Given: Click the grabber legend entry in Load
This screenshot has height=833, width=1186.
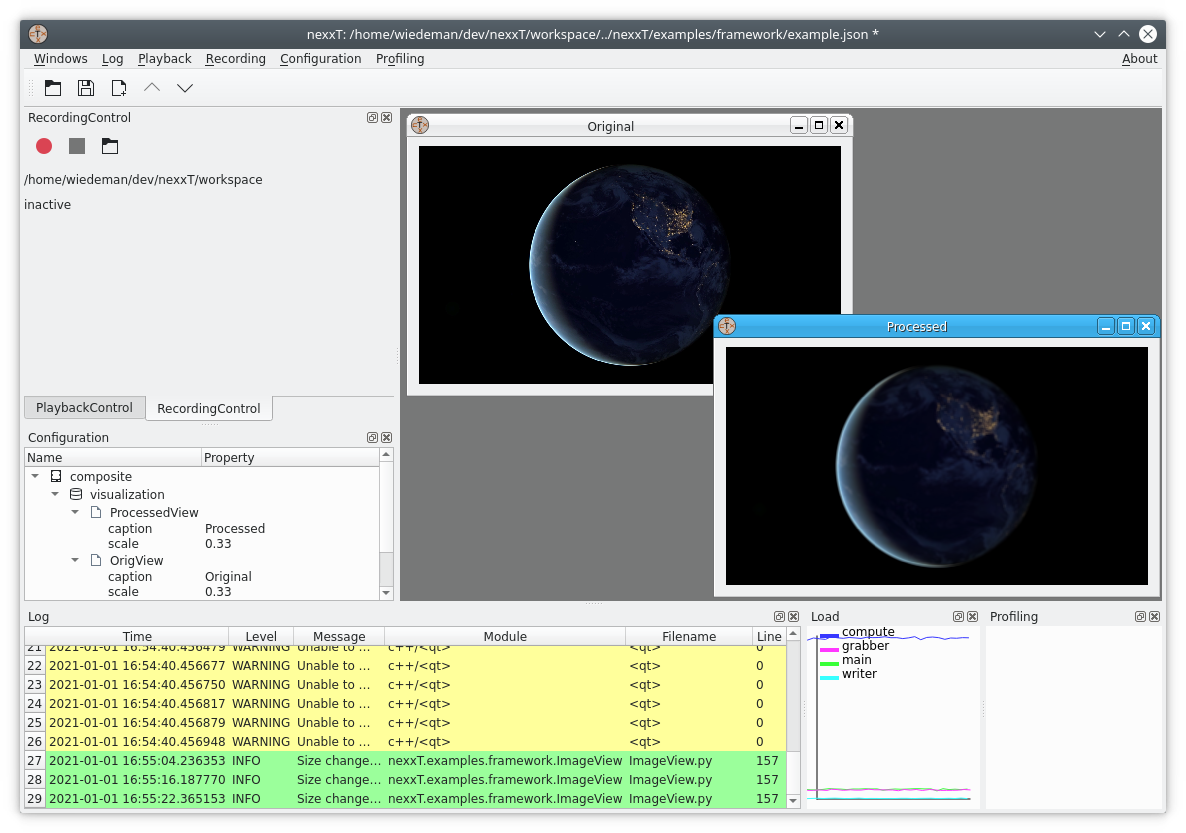Looking at the screenshot, I should (855, 646).
